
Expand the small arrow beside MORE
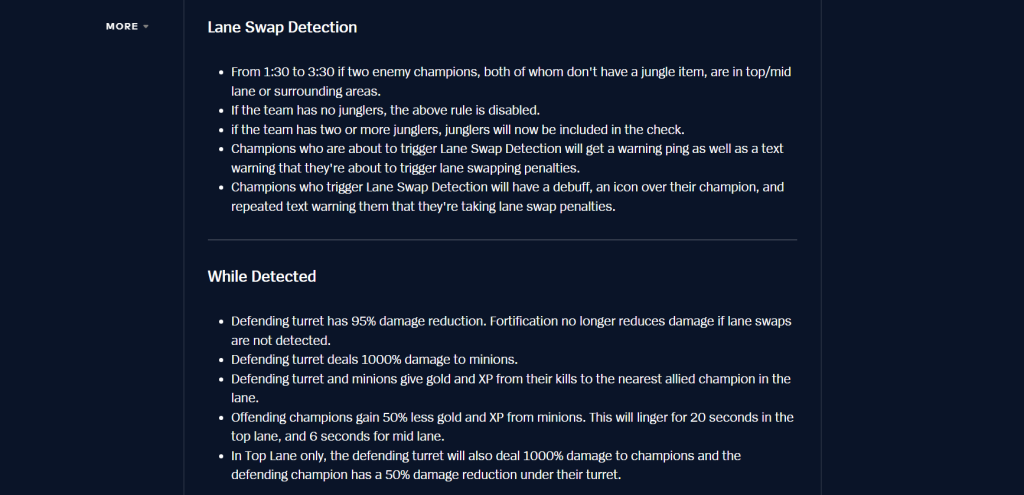click(146, 27)
